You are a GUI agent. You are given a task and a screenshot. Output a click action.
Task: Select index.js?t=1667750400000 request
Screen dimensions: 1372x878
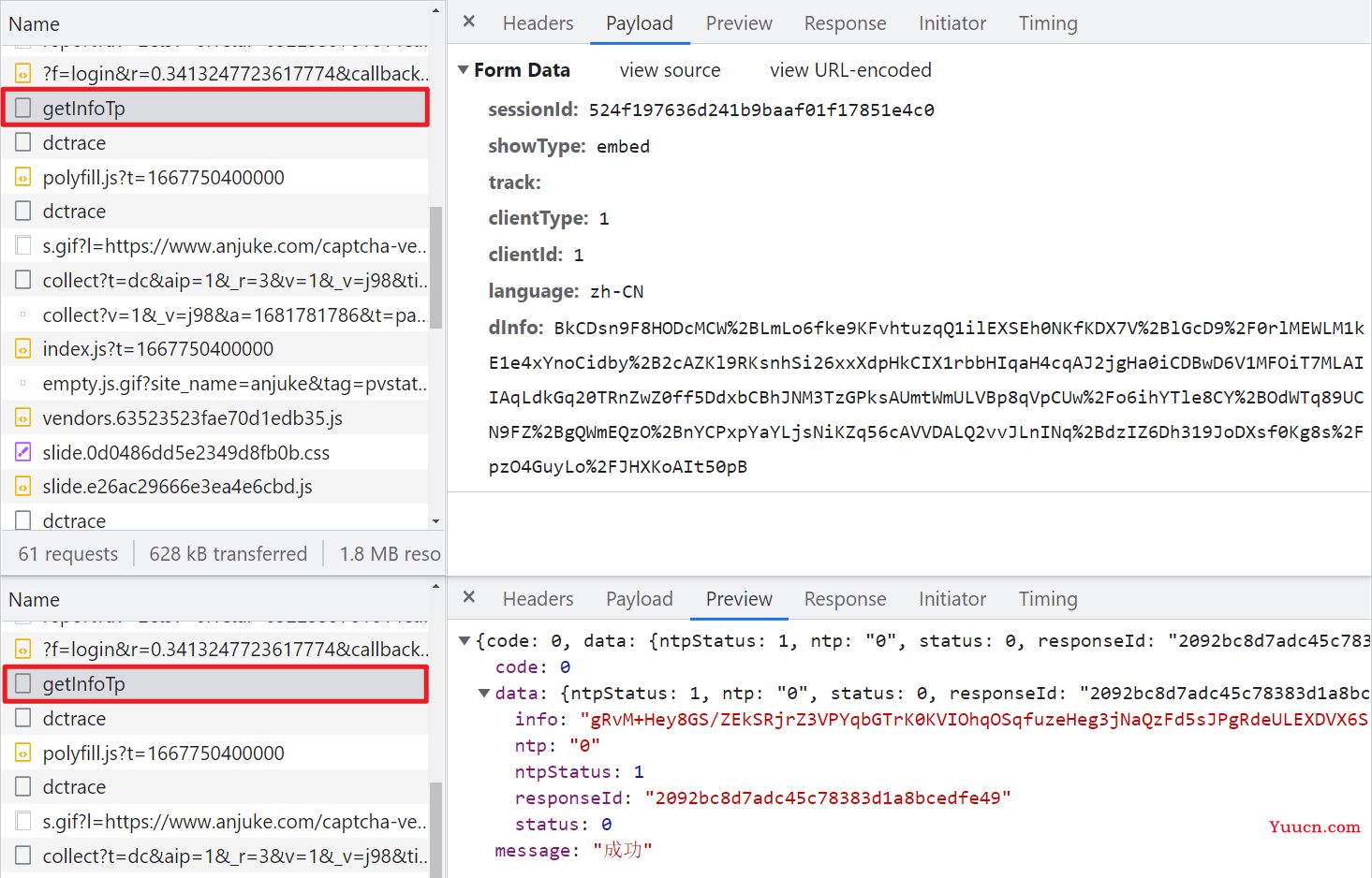coord(214,349)
